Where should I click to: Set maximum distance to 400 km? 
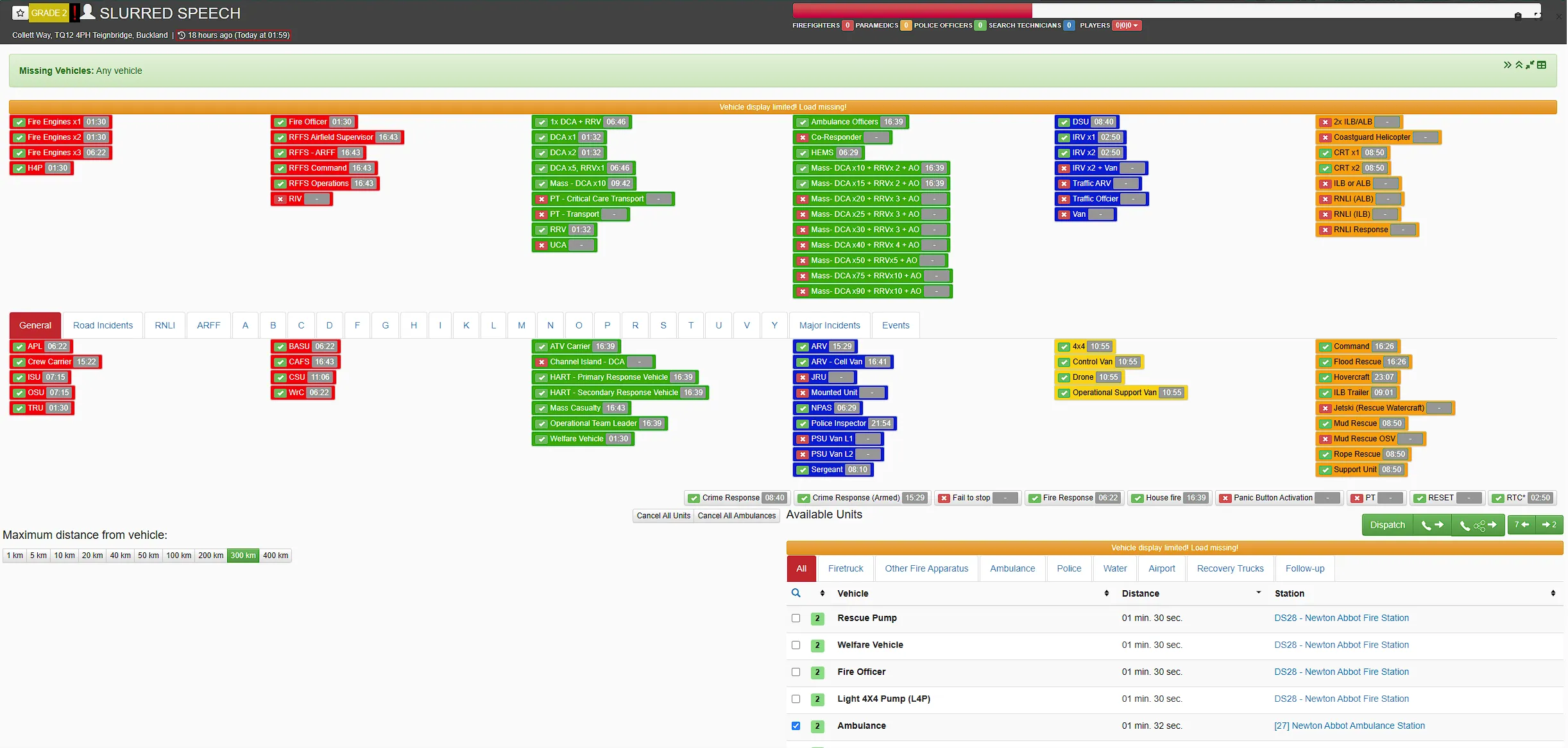(275, 556)
